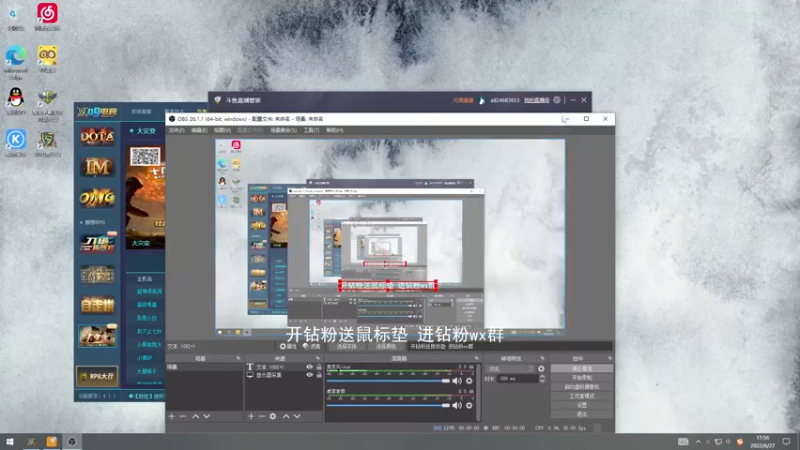Adjust microphone volume slider
The height and width of the screenshot is (450, 800).
(x=388, y=381)
